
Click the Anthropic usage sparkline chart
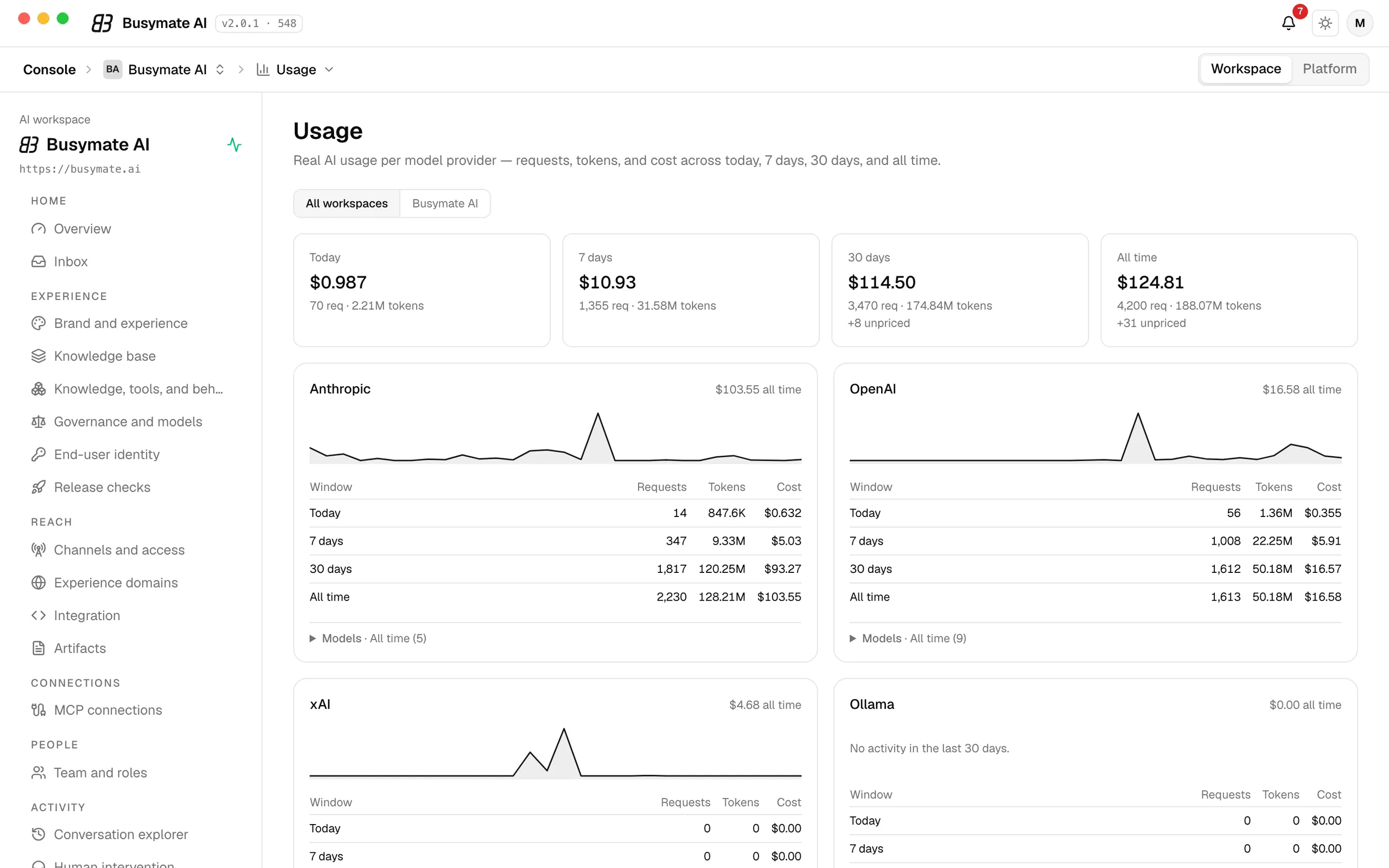tap(555, 437)
